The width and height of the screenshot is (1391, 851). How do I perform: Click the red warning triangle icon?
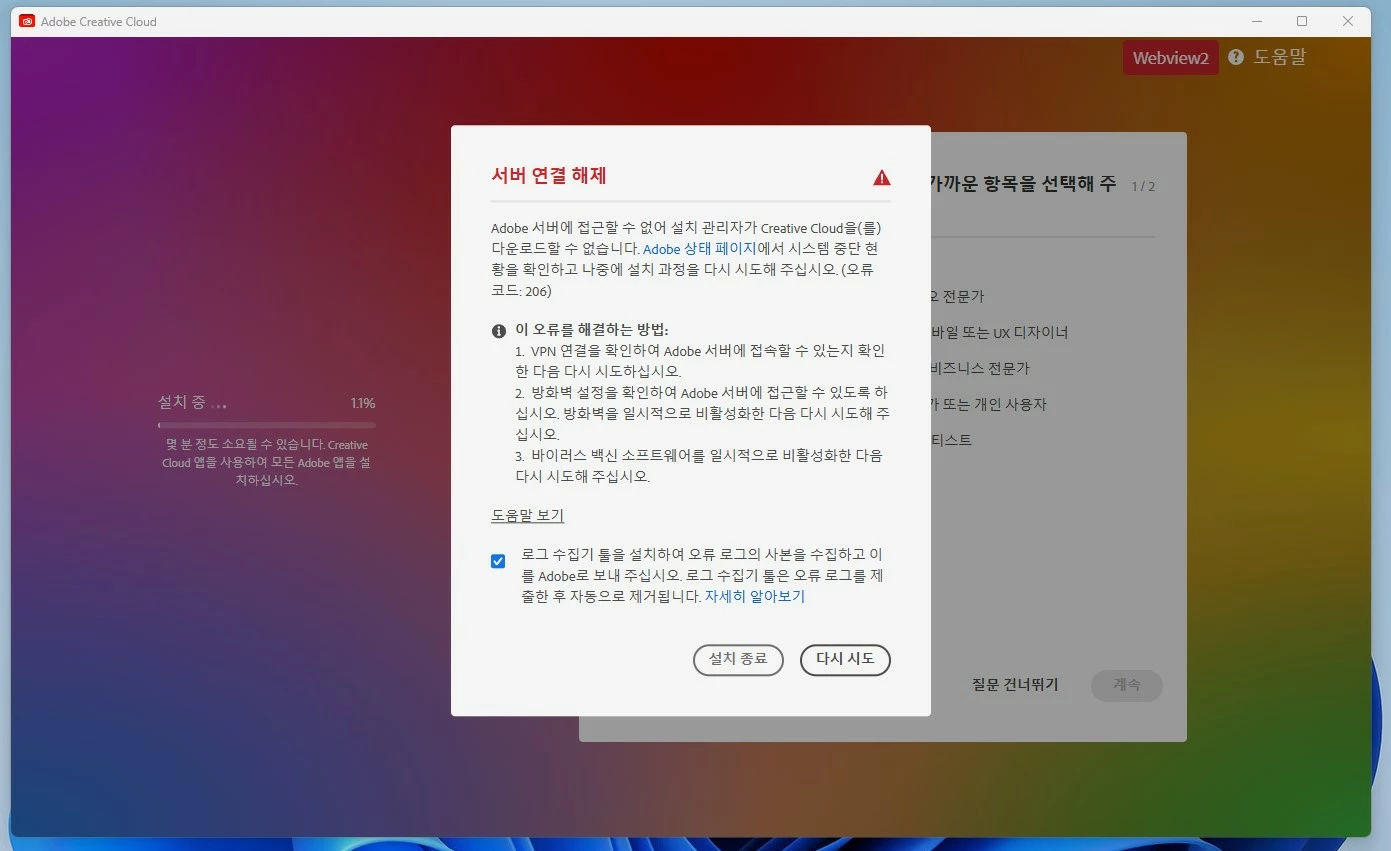tap(881, 178)
